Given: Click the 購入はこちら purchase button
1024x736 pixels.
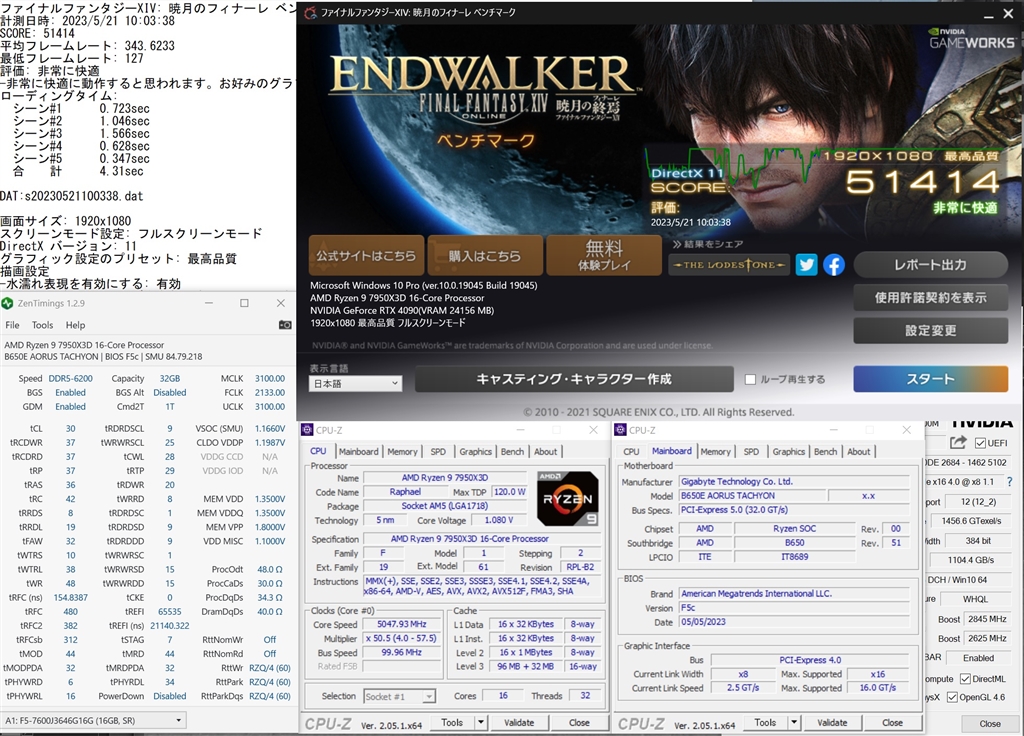Looking at the screenshot, I should click(x=485, y=255).
